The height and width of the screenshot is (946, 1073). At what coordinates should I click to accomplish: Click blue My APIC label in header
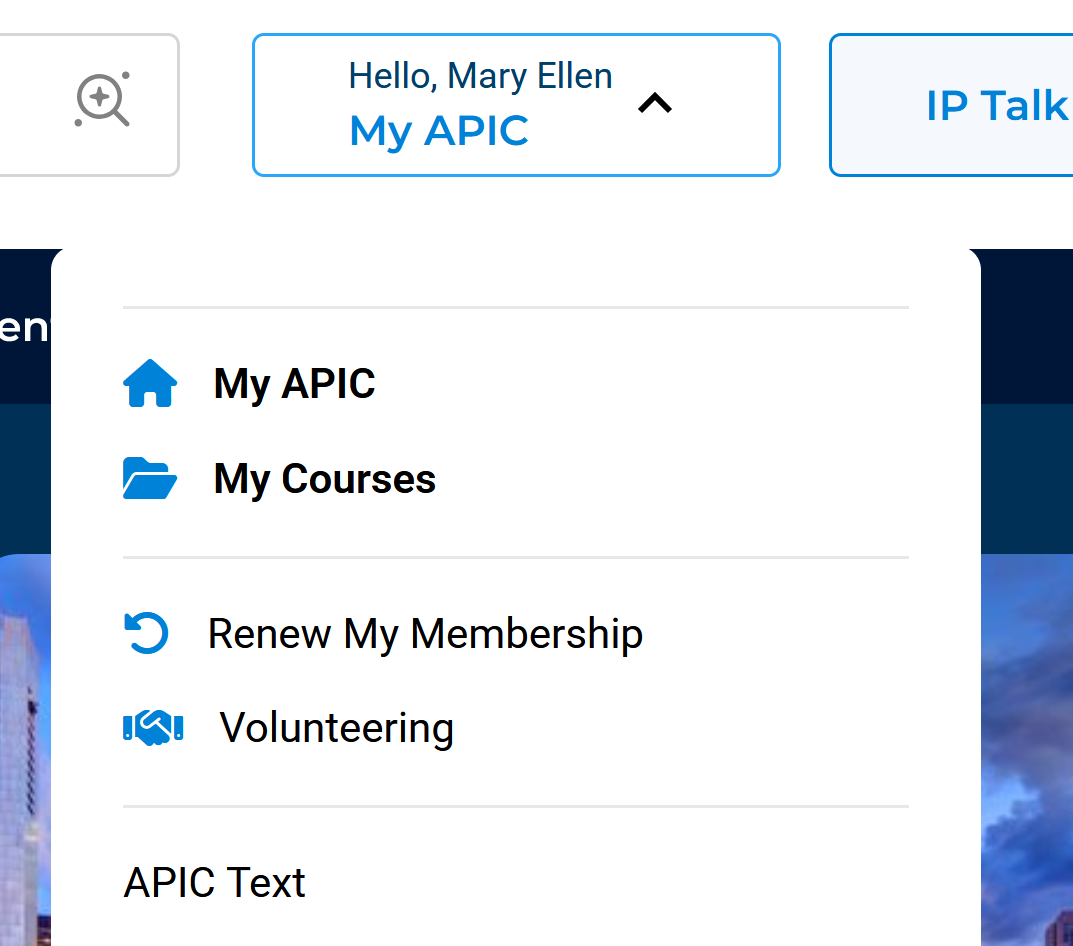point(439,131)
